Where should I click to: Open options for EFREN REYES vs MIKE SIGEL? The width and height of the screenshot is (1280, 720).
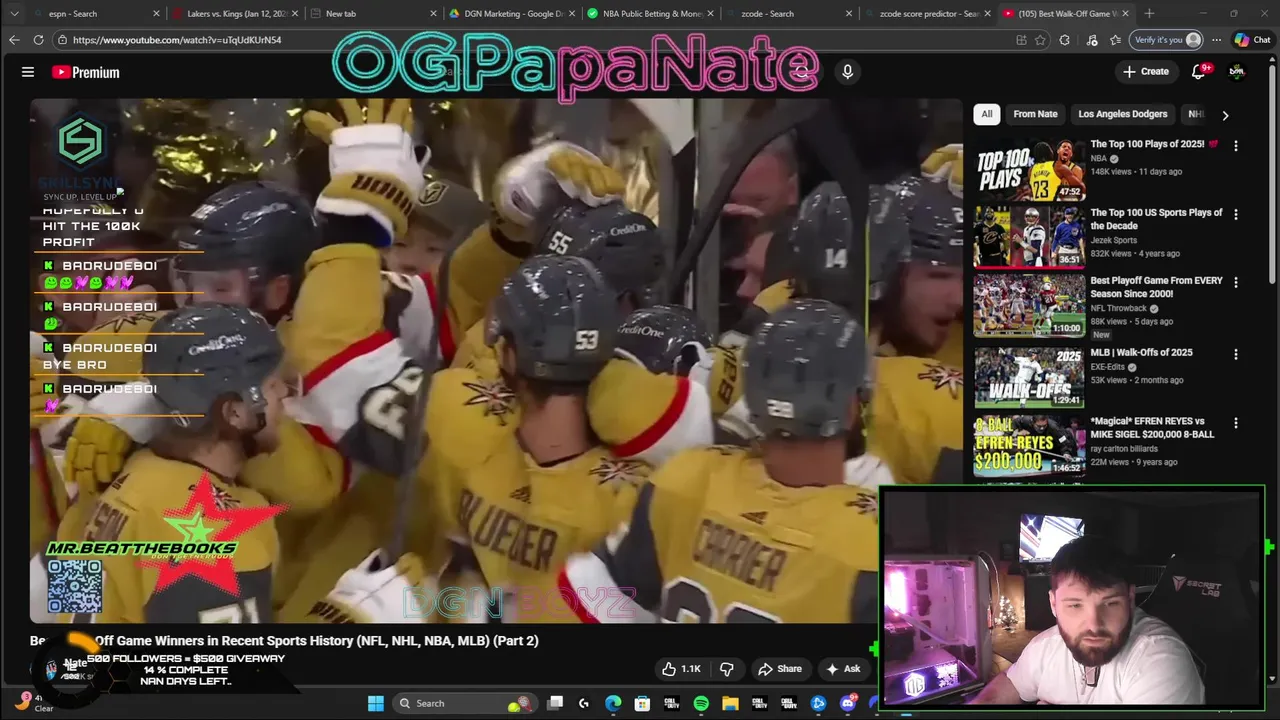click(x=1236, y=423)
